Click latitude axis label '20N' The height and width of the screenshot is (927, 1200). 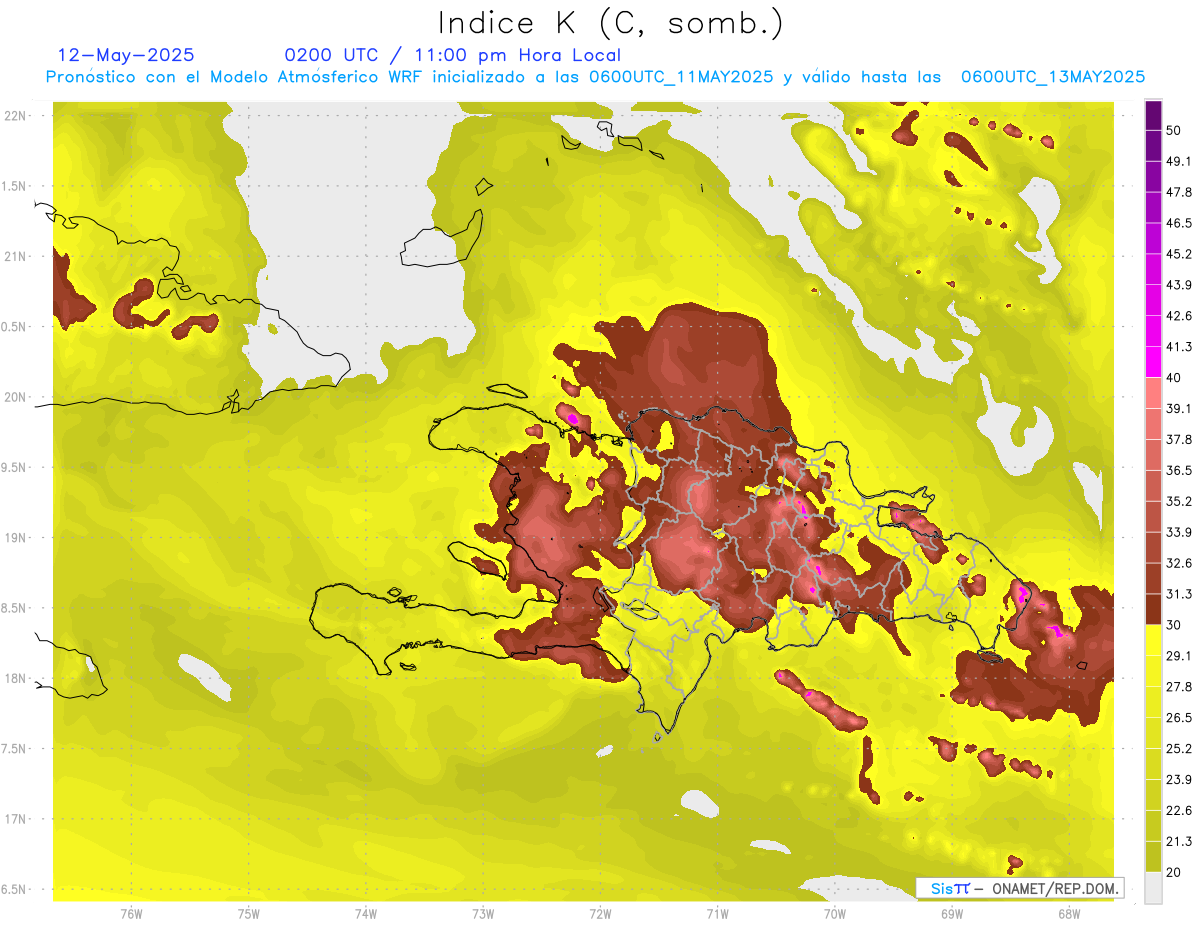(x=16, y=397)
